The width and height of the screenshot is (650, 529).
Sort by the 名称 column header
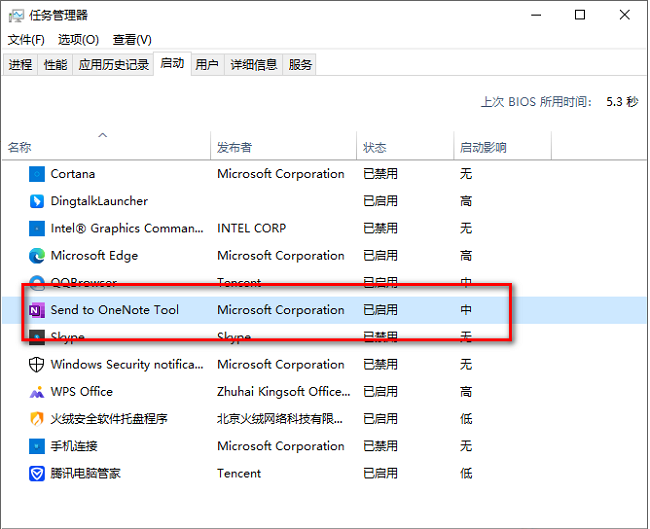[x=107, y=146]
